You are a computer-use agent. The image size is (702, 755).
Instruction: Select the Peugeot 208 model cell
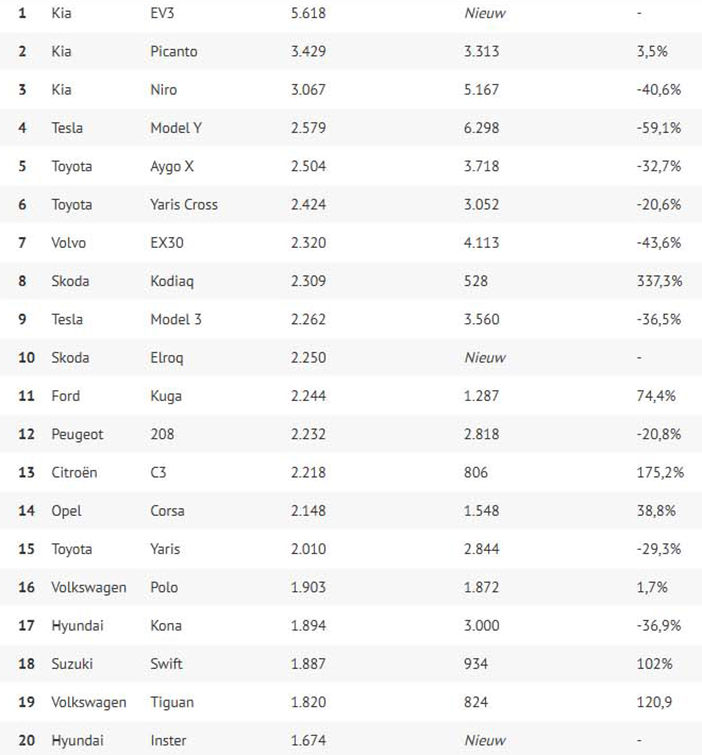(x=162, y=434)
